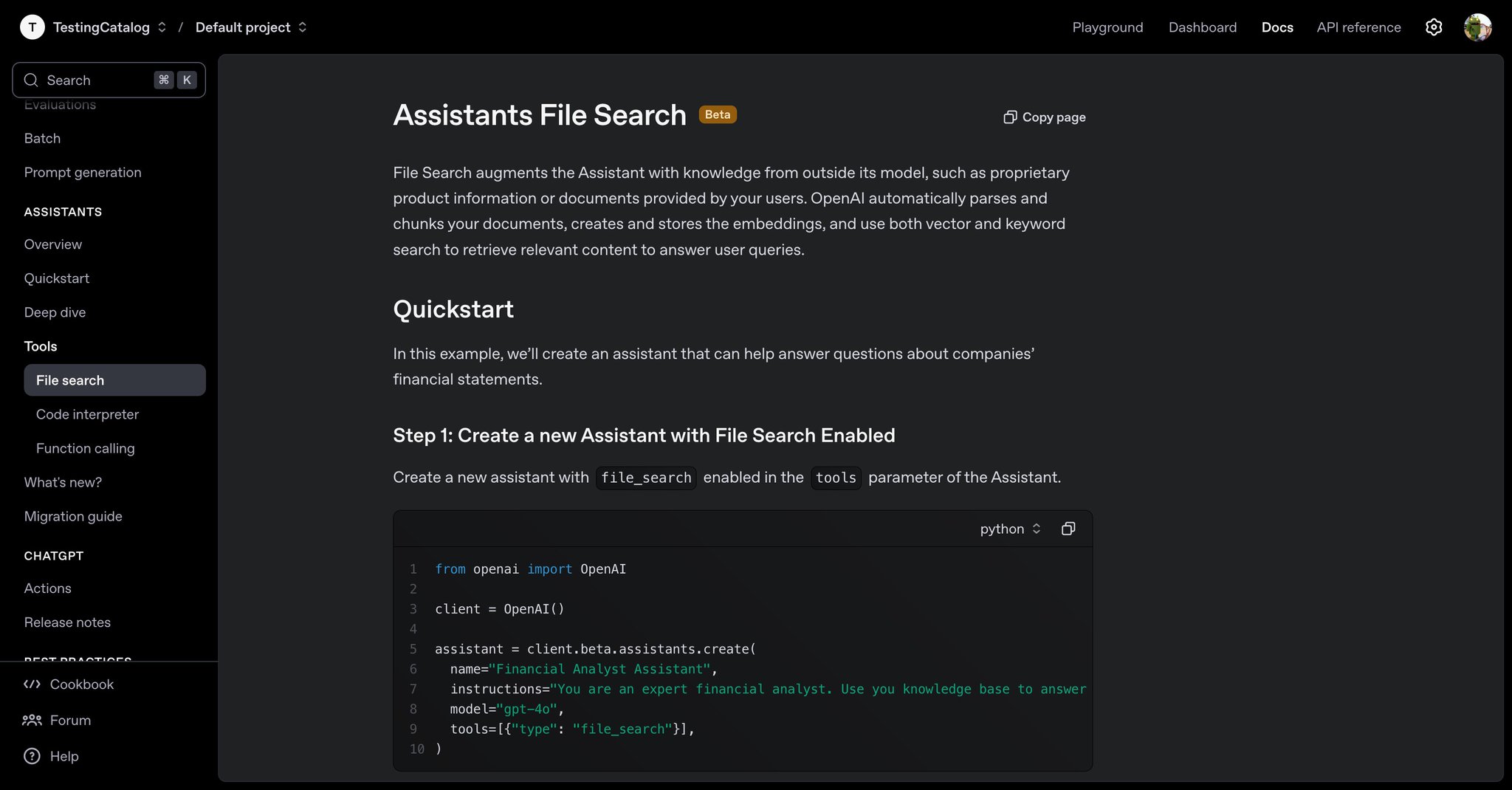Image resolution: width=1512 pixels, height=790 pixels.
Task: Click the ASSISTANTS section header
Action: coord(63,212)
